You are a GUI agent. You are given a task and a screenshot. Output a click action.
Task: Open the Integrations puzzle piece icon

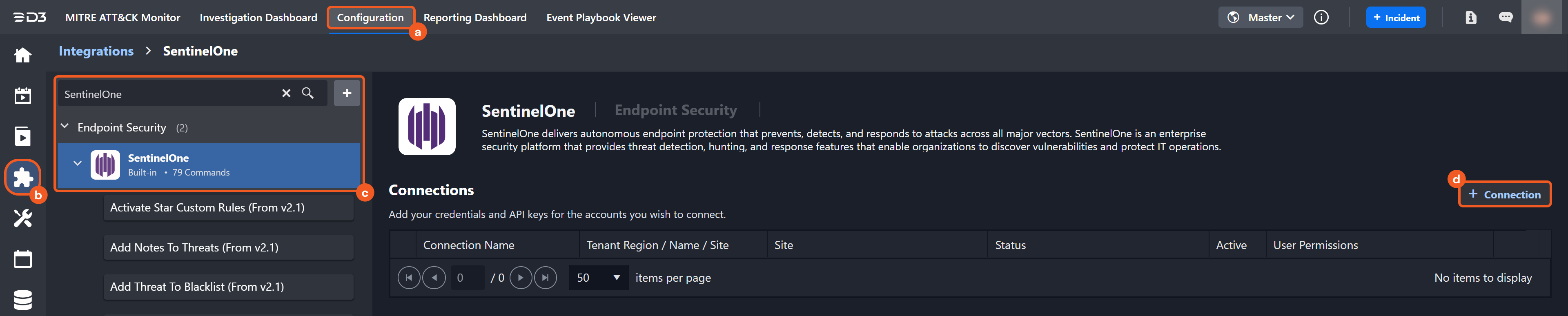(x=22, y=177)
